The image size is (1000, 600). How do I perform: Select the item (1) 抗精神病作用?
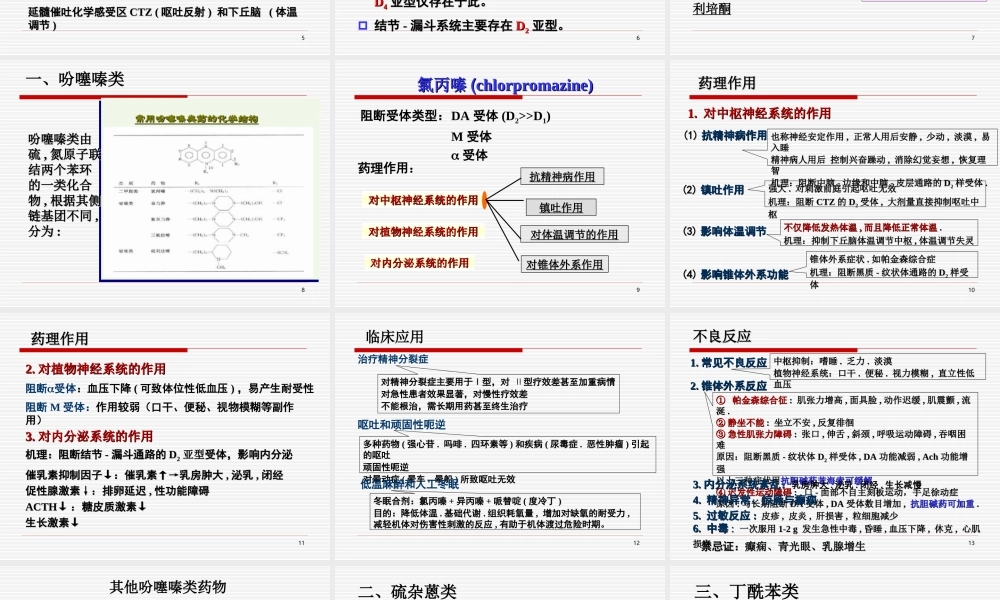click(724, 135)
